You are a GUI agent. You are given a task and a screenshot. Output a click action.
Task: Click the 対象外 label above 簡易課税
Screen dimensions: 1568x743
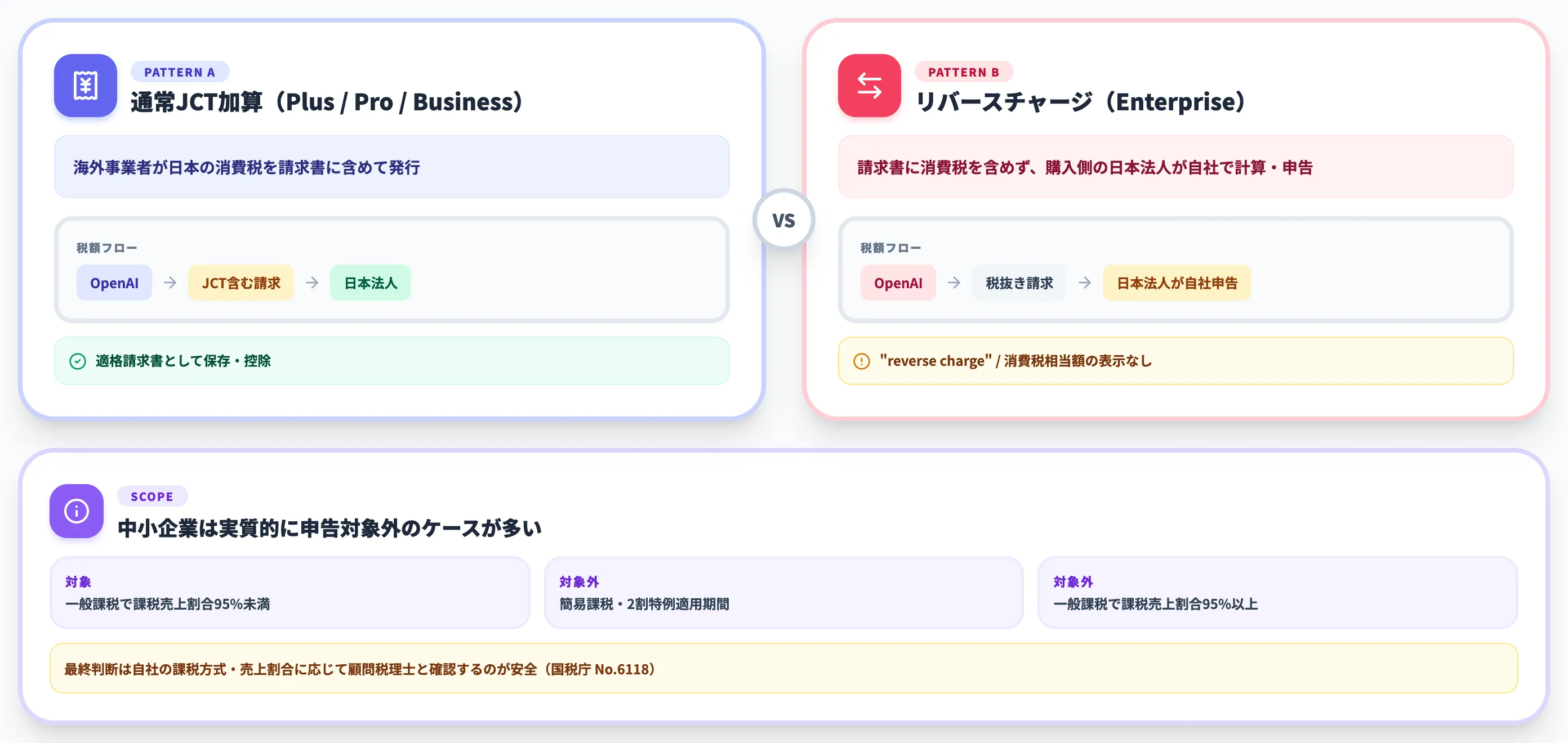tap(579, 582)
